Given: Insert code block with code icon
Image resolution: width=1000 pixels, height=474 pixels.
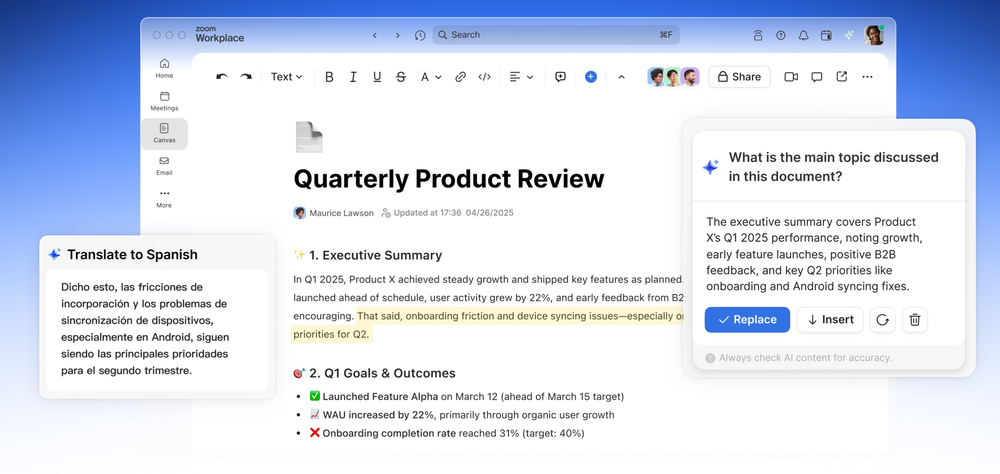Looking at the screenshot, I should tap(485, 77).
